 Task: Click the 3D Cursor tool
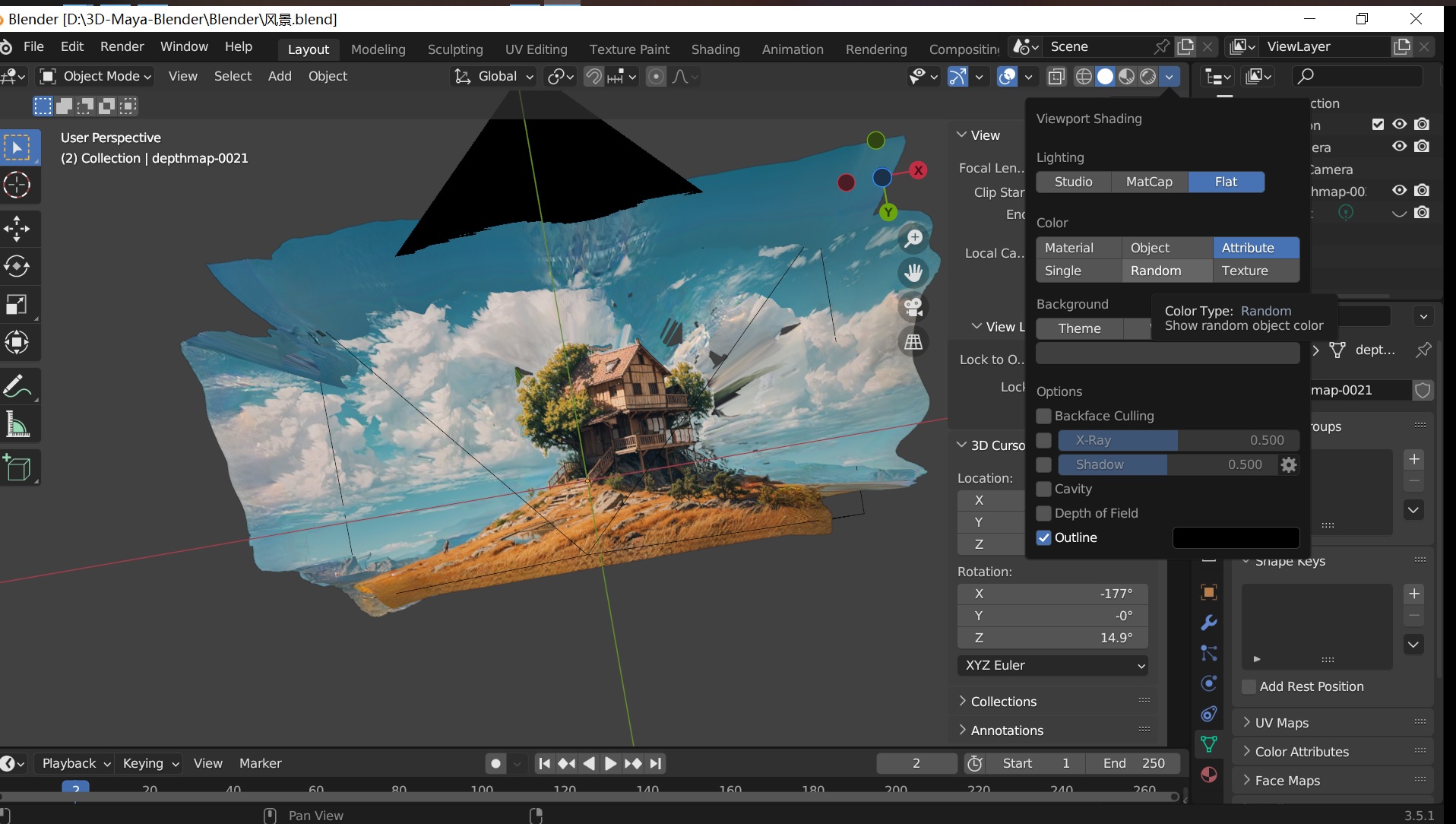point(17,185)
